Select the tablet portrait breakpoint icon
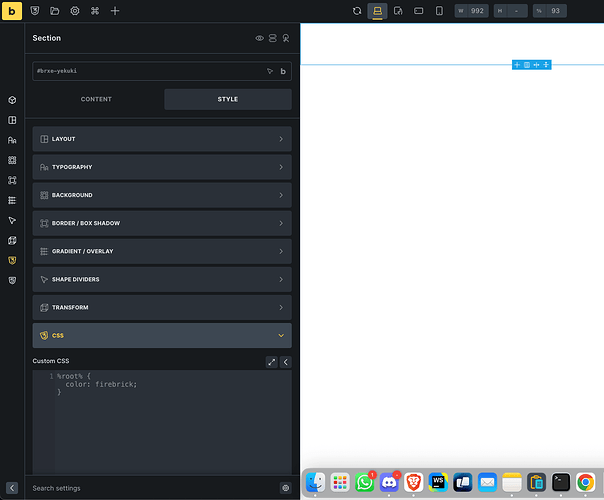604x500 pixels. (398, 11)
